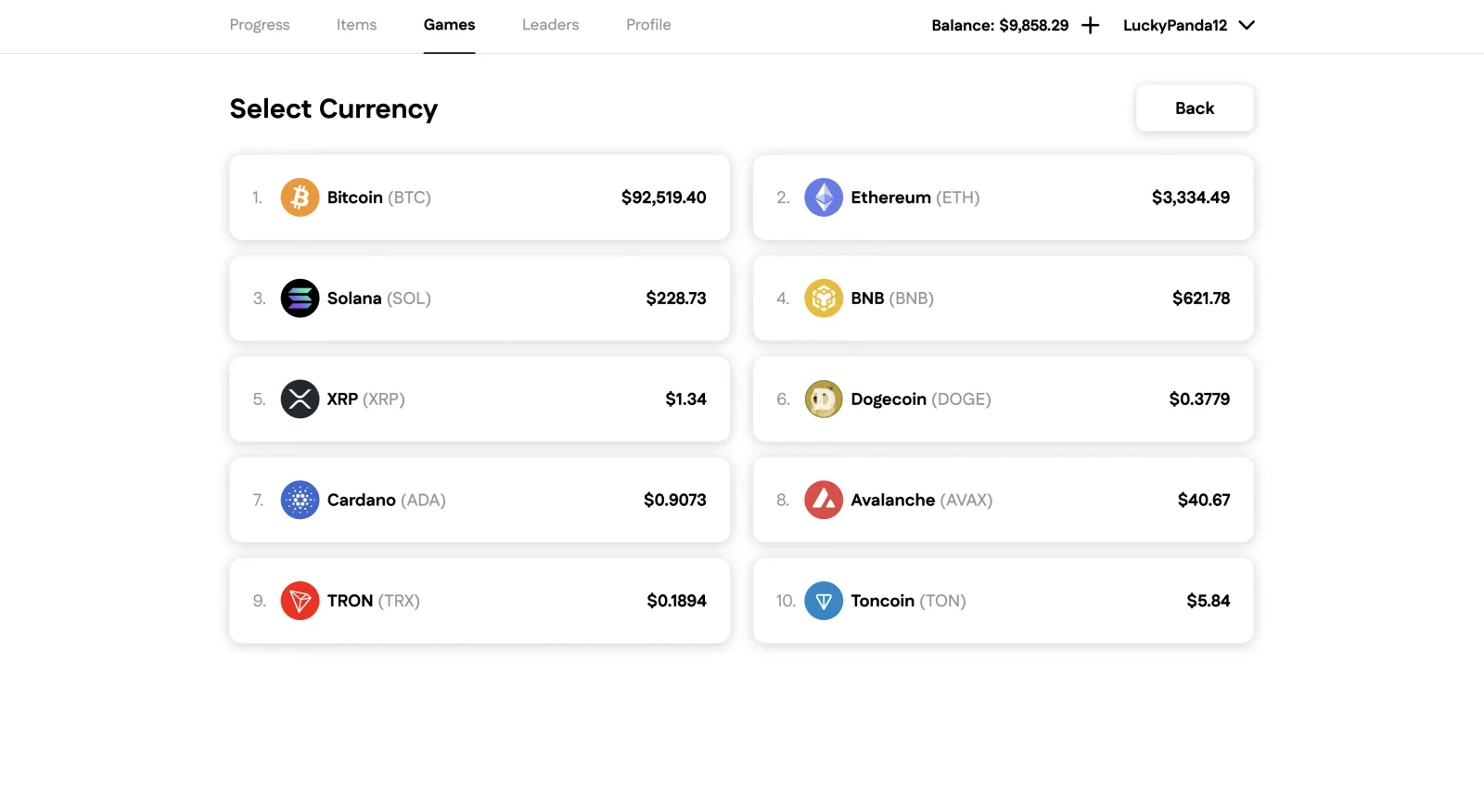The width and height of the screenshot is (1484, 812).
Task: Click the Solana logo icon
Action: 300,298
